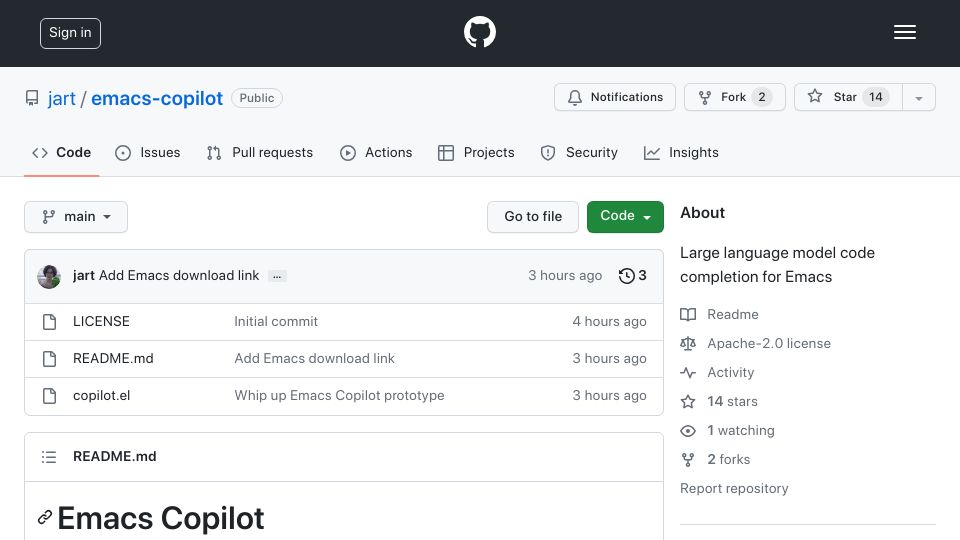Click the pulse icon beside Activity
The width and height of the screenshot is (960, 540).
pos(688,372)
